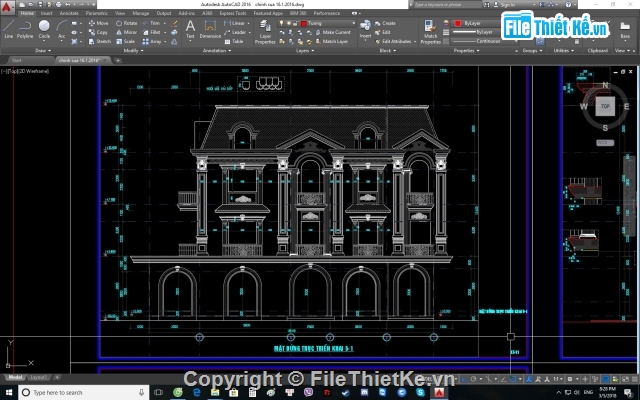Screen dimensions: 640x400
Task: Open the Tuong layer dropdown
Action: pyautogui.click(x=353, y=23)
